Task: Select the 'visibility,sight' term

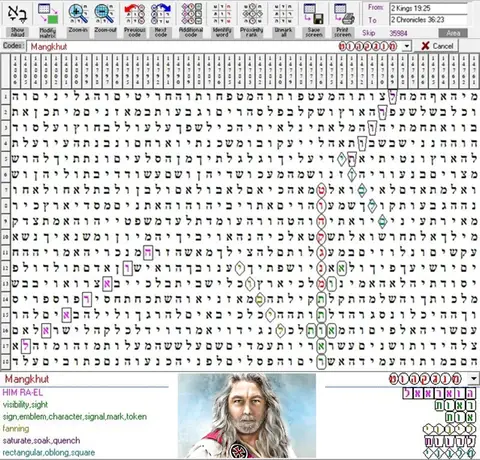Action: (25, 405)
